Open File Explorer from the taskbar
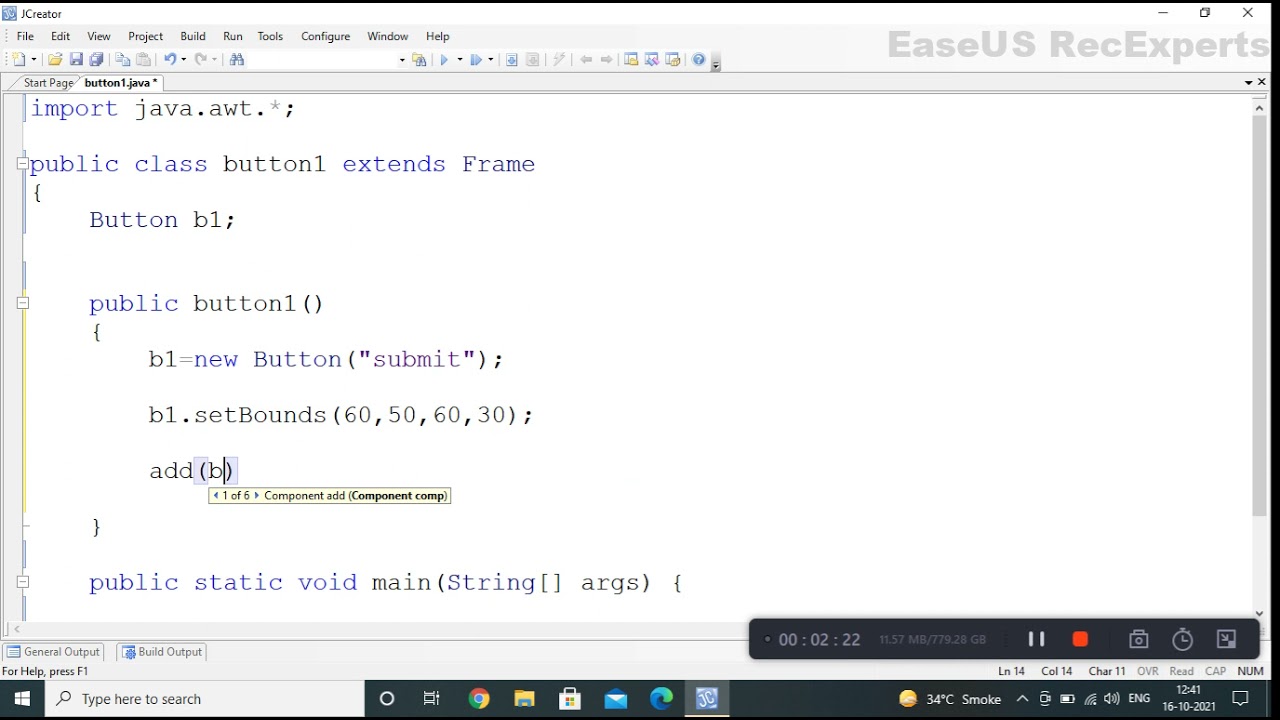The height and width of the screenshot is (720, 1280). [524, 699]
